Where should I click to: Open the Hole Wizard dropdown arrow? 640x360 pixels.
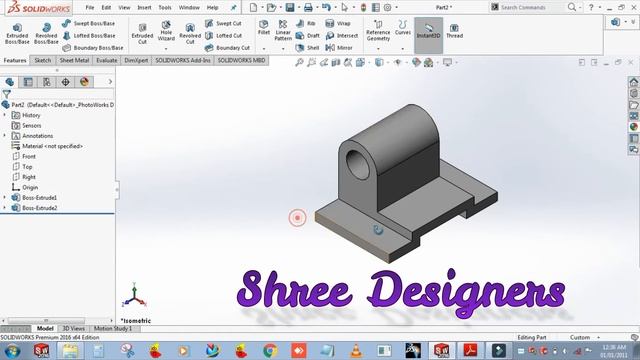tap(166, 49)
